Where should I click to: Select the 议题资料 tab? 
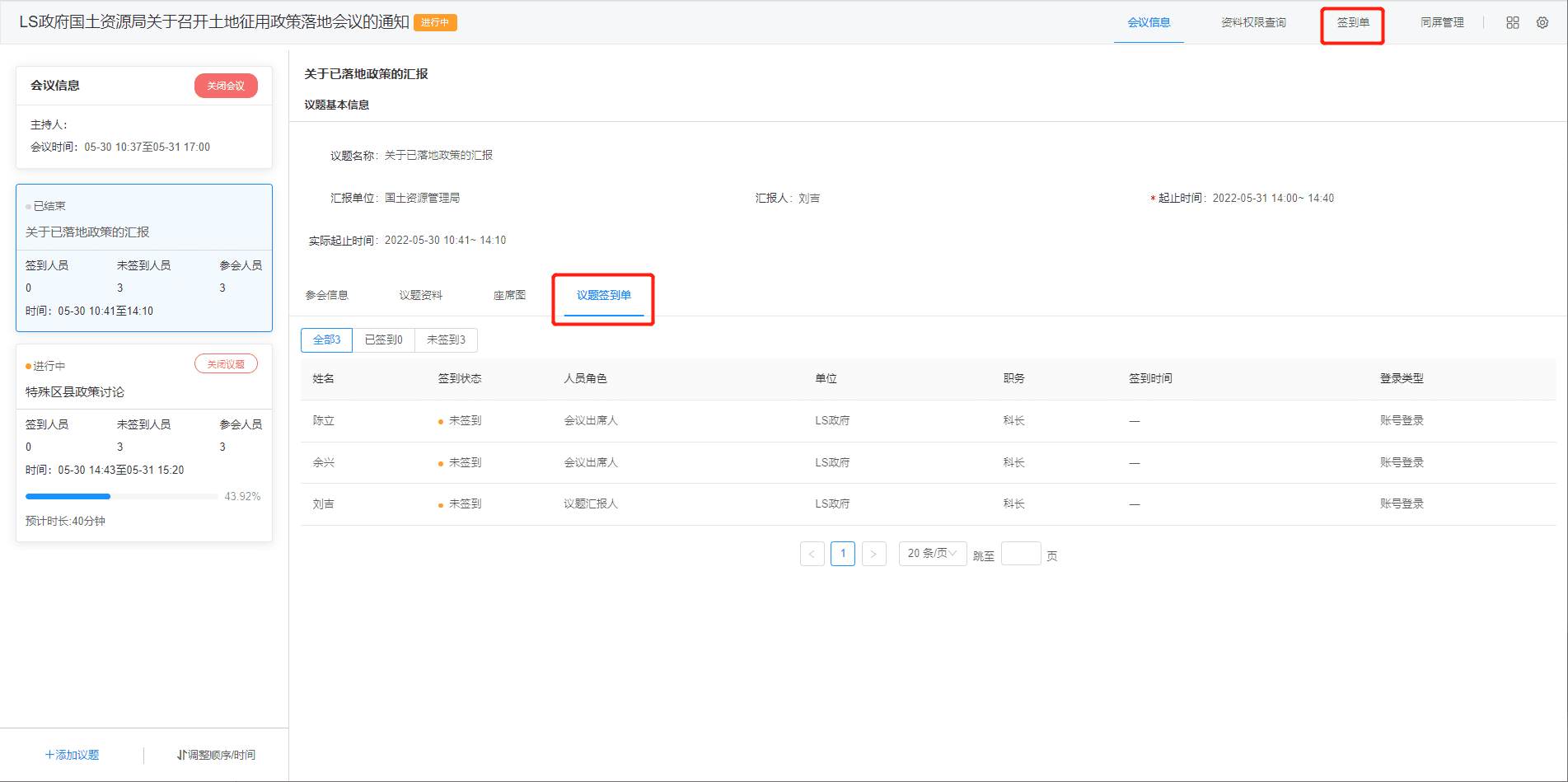coord(420,295)
